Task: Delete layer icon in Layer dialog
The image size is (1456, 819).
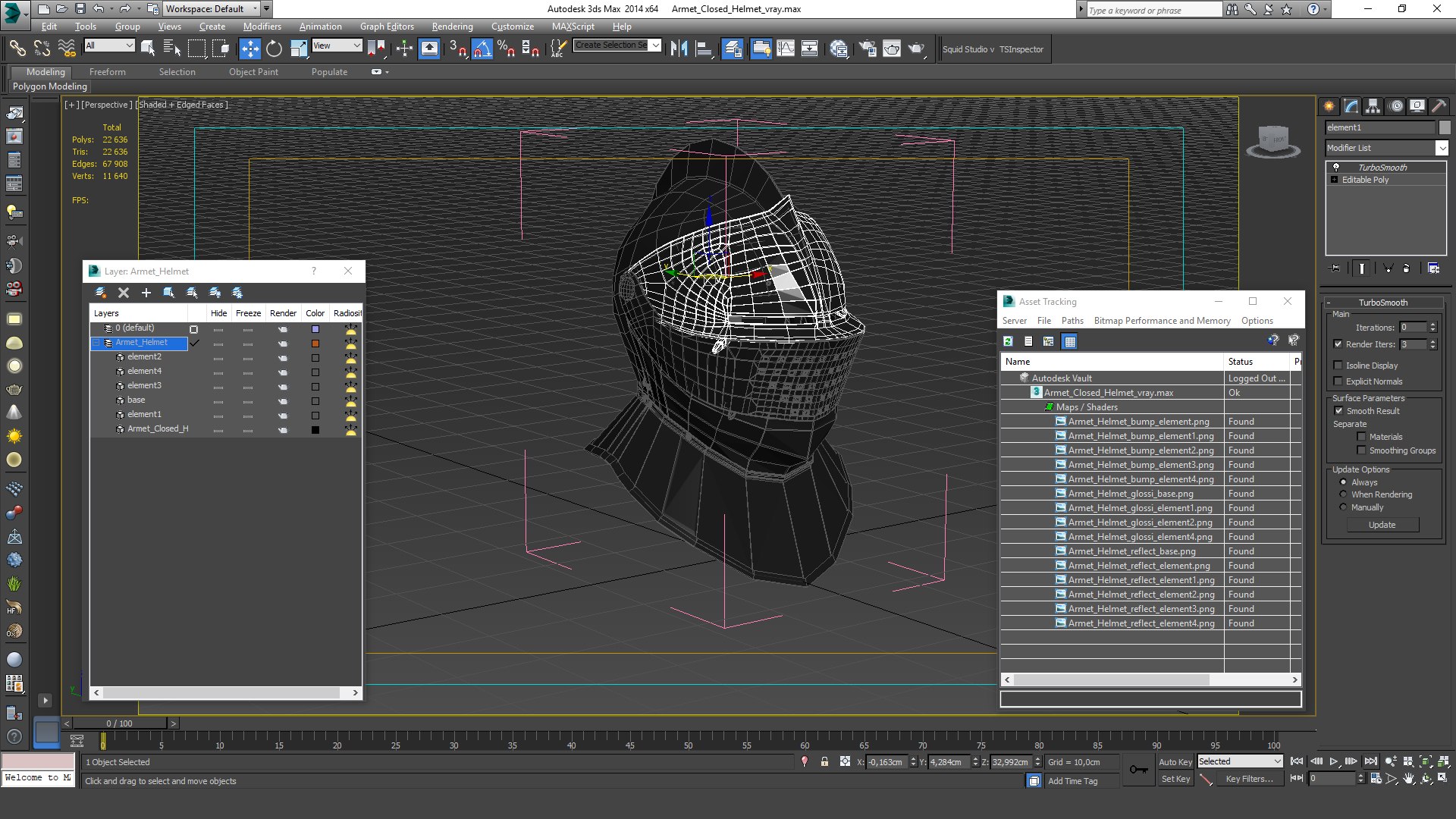Action: [x=124, y=293]
